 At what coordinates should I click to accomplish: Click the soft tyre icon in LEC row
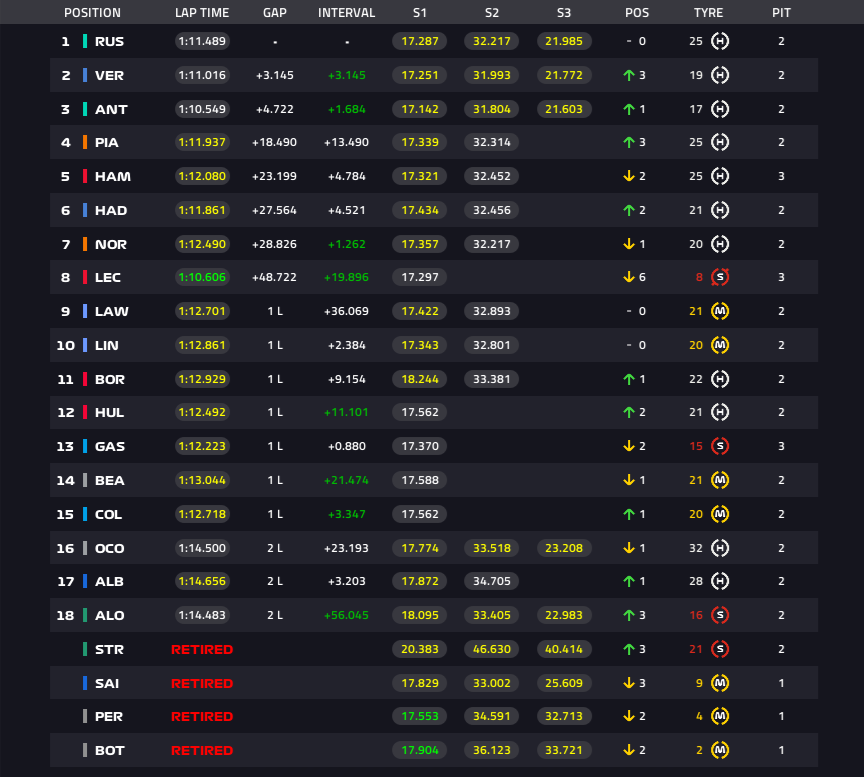point(720,277)
